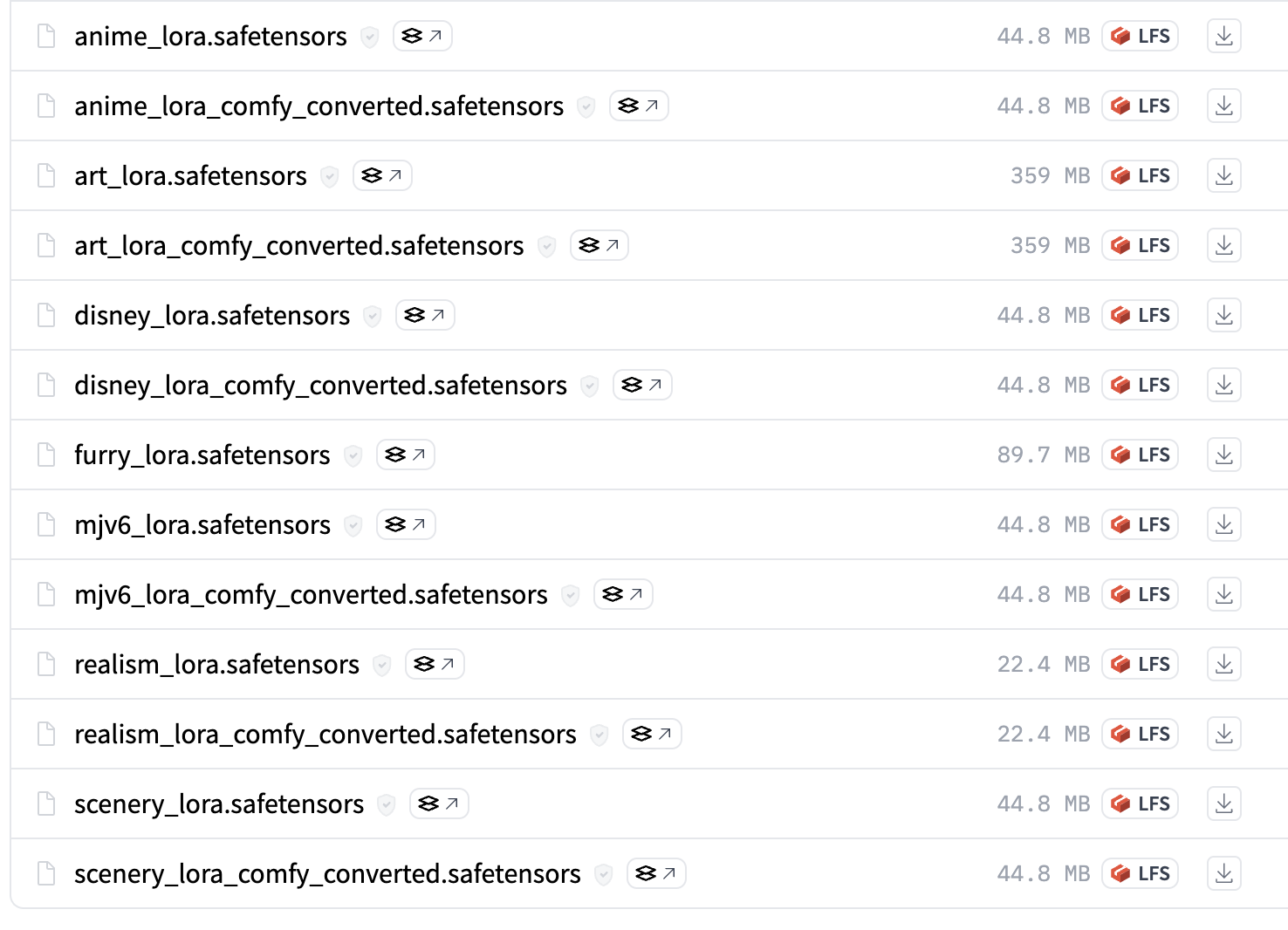Open safetensors viewer for realism_lora_comfy_converted.safetensors

(x=652, y=734)
